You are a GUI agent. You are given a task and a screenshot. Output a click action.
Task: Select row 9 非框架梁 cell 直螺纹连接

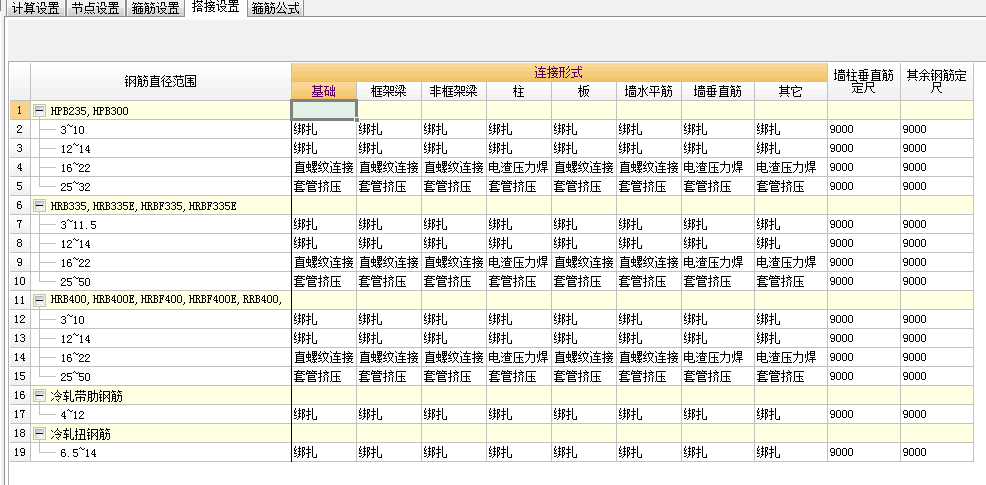coord(453,262)
